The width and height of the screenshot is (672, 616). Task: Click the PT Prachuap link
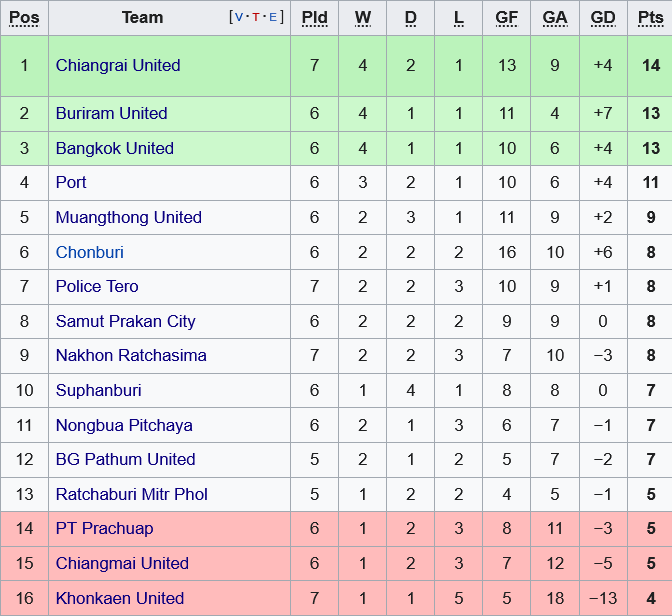click(x=104, y=528)
